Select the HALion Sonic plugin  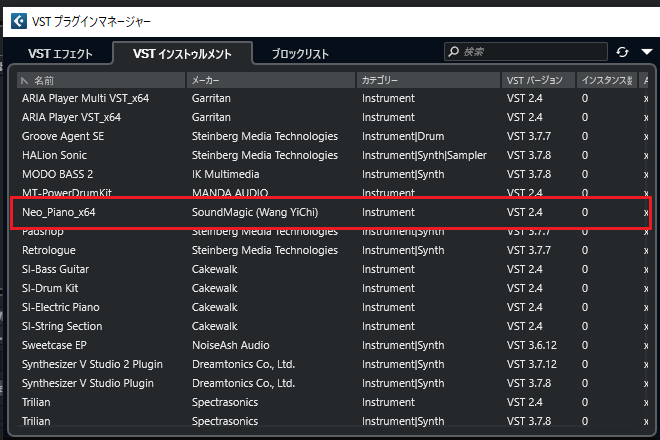click(x=333, y=155)
